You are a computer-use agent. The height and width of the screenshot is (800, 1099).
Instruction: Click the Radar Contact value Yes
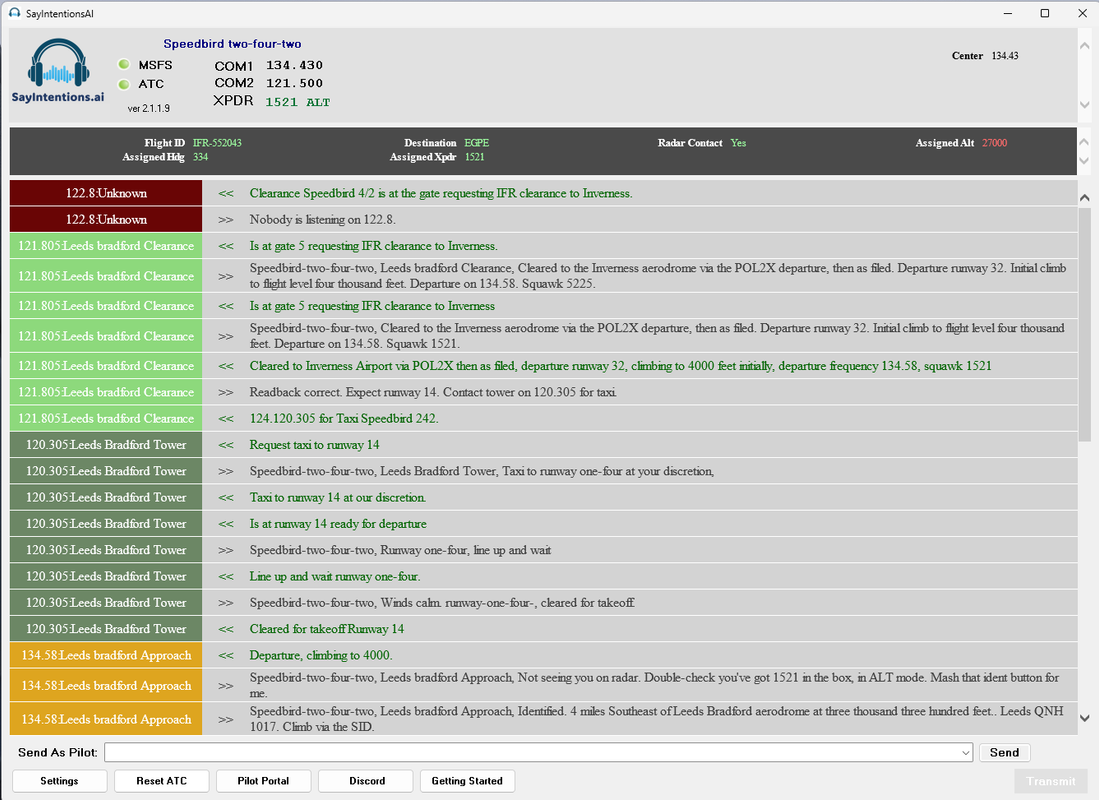point(738,143)
